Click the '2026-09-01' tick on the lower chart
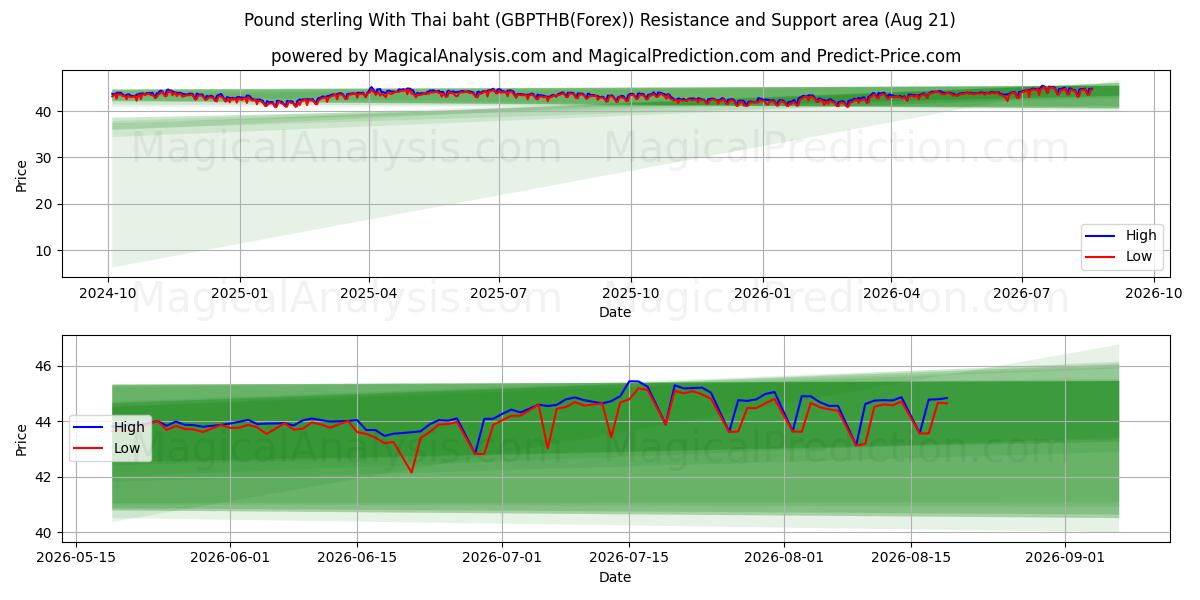1200x600 pixels. [1065, 558]
